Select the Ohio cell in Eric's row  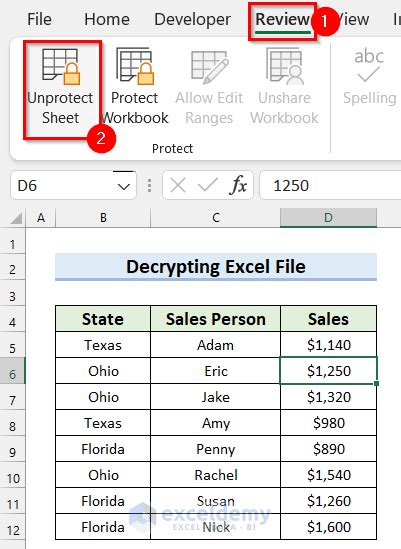(x=103, y=371)
